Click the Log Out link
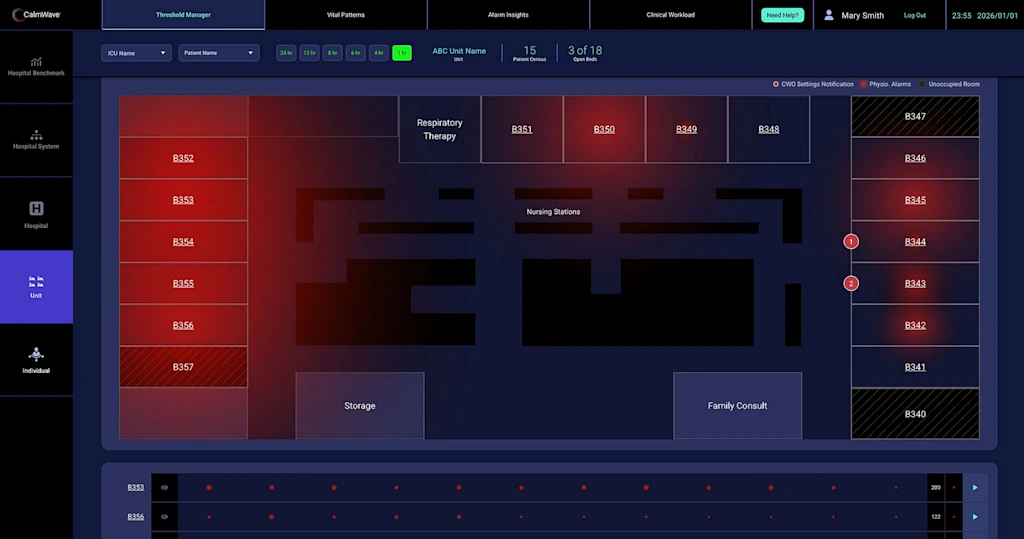1024x539 pixels. point(914,15)
